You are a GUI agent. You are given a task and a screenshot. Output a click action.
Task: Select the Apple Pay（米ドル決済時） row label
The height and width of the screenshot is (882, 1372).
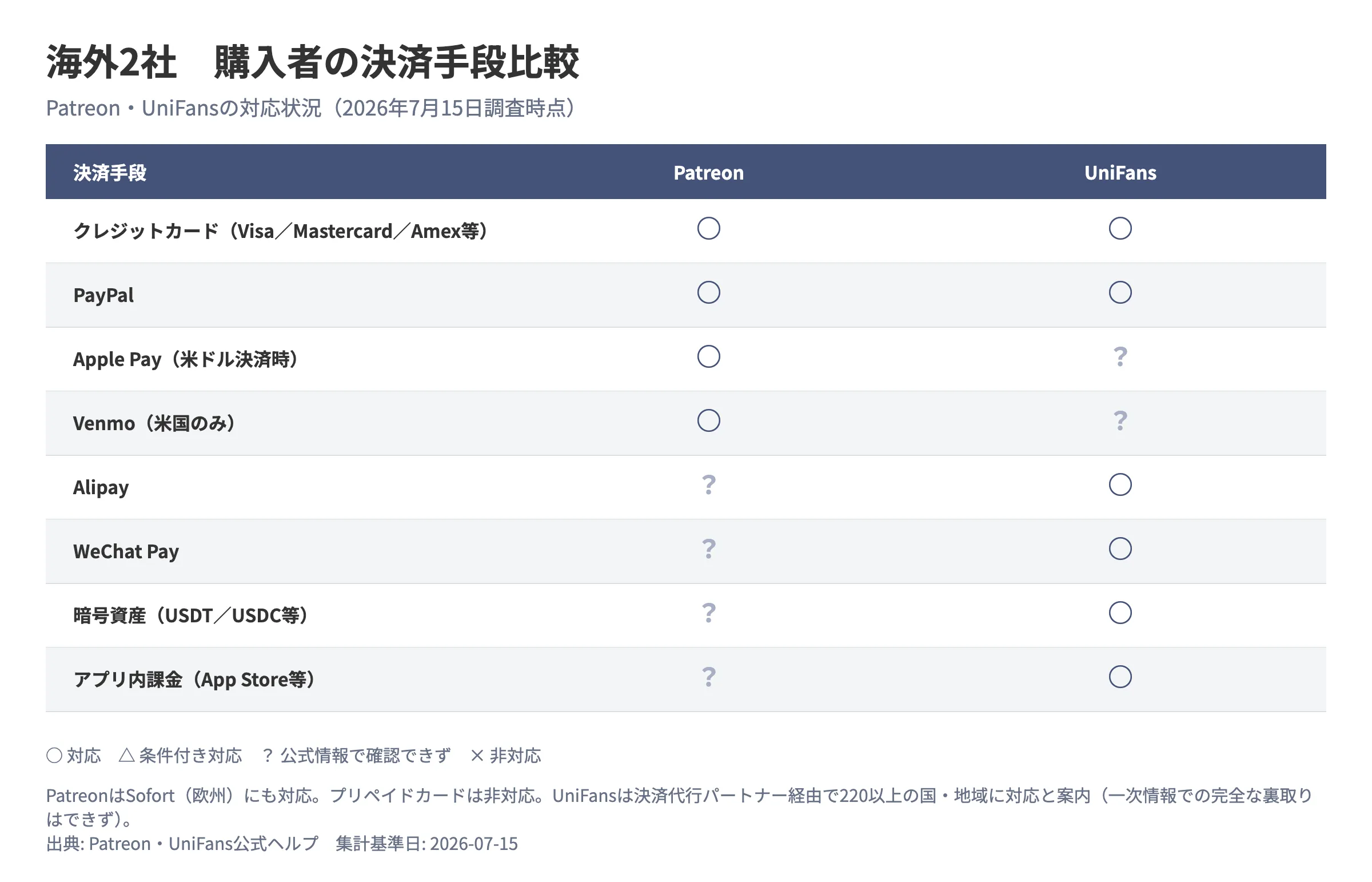pyautogui.click(x=186, y=360)
